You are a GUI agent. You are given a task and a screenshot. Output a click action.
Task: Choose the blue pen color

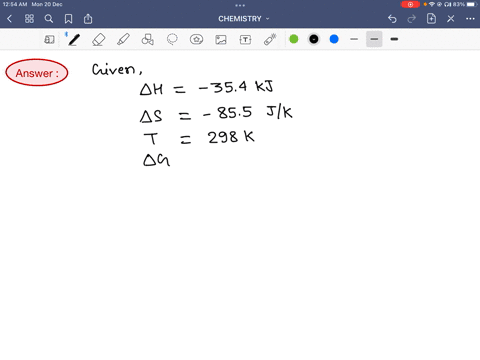[334, 39]
